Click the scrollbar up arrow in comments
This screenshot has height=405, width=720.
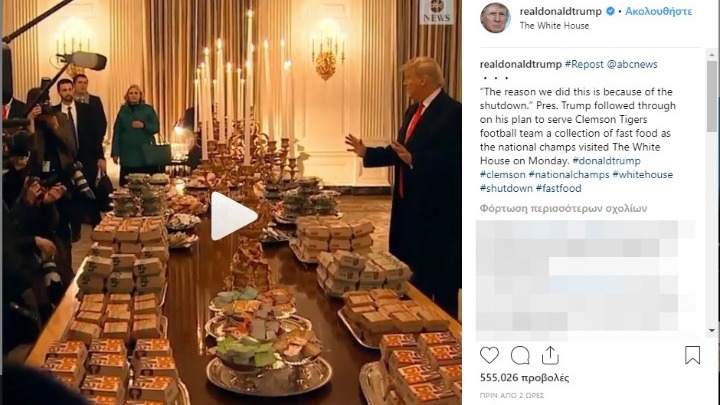[712, 55]
